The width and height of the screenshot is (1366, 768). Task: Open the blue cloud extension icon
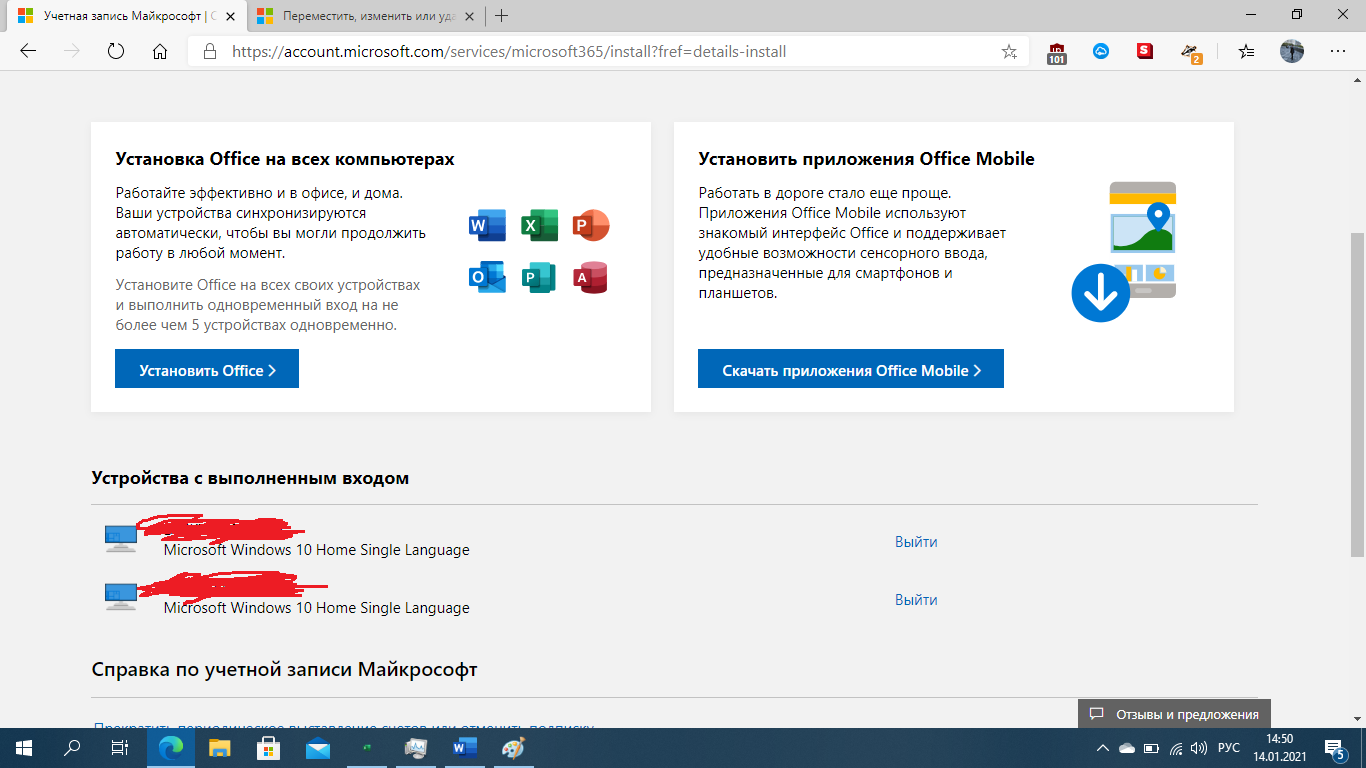[1101, 51]
